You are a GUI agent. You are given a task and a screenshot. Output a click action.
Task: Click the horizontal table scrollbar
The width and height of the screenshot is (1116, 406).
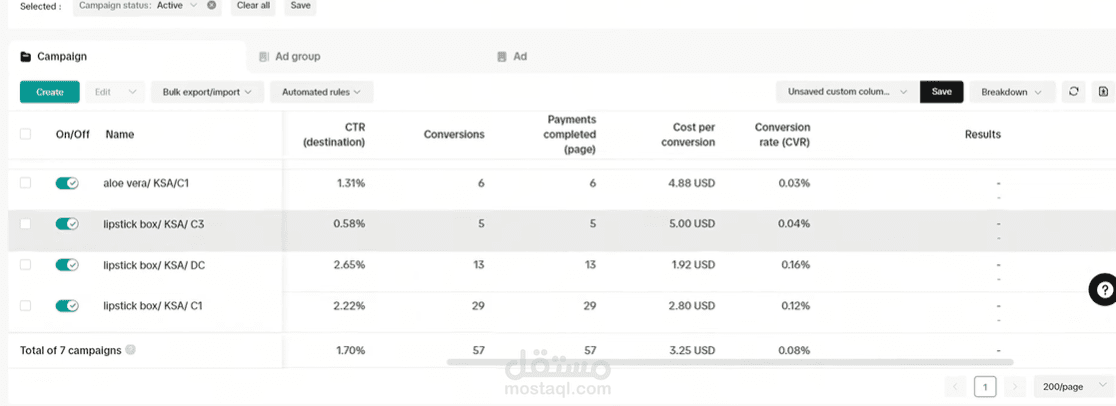point(730,361)
